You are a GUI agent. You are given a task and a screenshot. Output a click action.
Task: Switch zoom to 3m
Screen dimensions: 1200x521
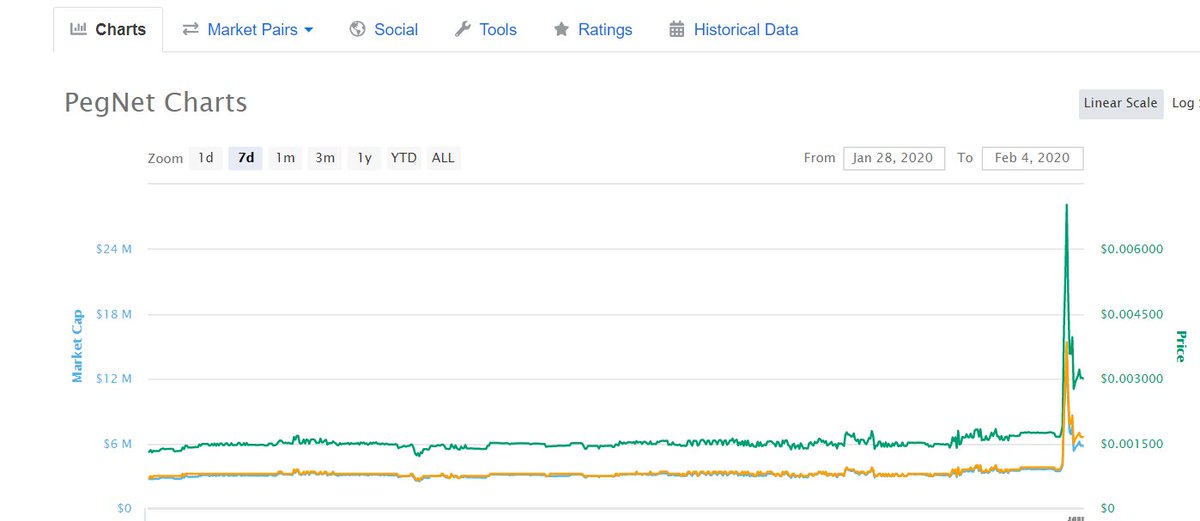point(325,158)
